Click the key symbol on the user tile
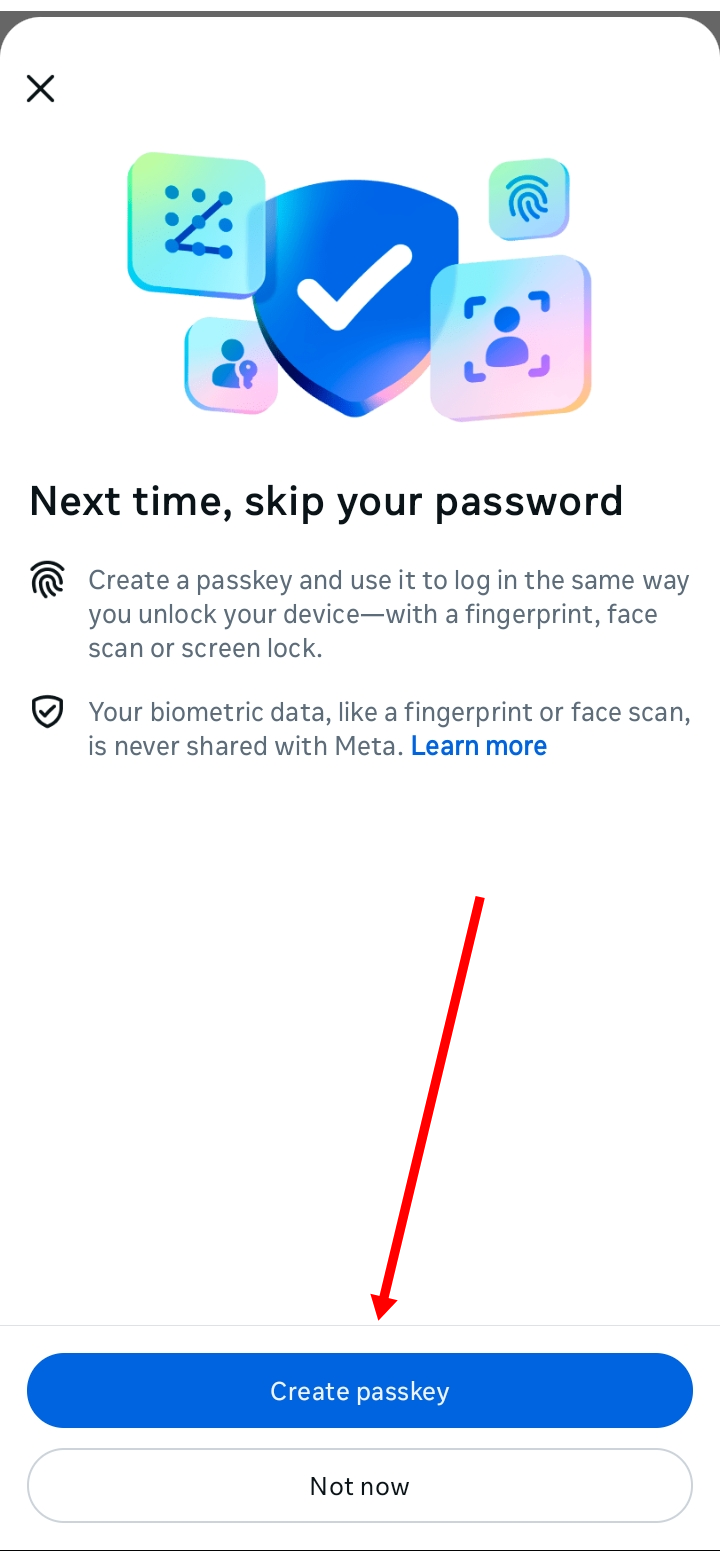The image size is (720, 1551). (246, 375)
